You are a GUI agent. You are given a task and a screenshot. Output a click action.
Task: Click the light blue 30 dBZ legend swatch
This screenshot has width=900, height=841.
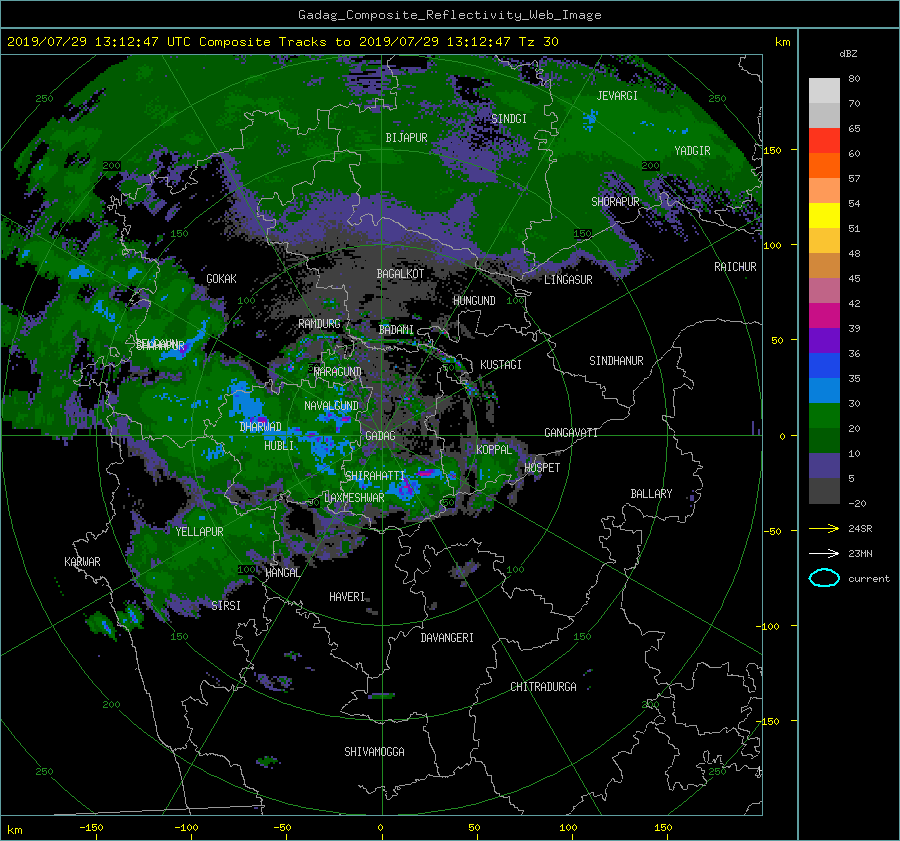pyautogui.click(x=824, y=390)
